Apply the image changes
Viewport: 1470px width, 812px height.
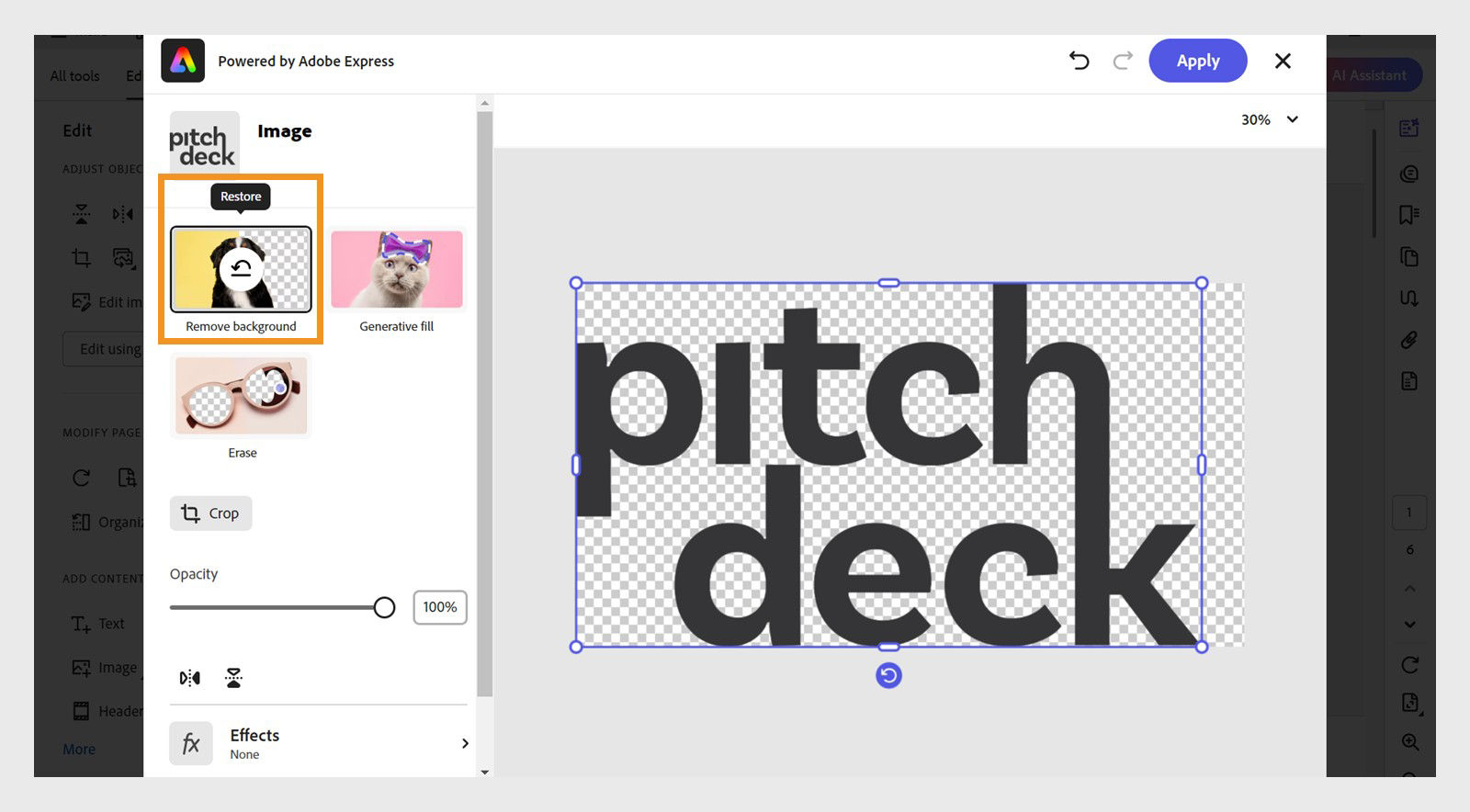1198,61
